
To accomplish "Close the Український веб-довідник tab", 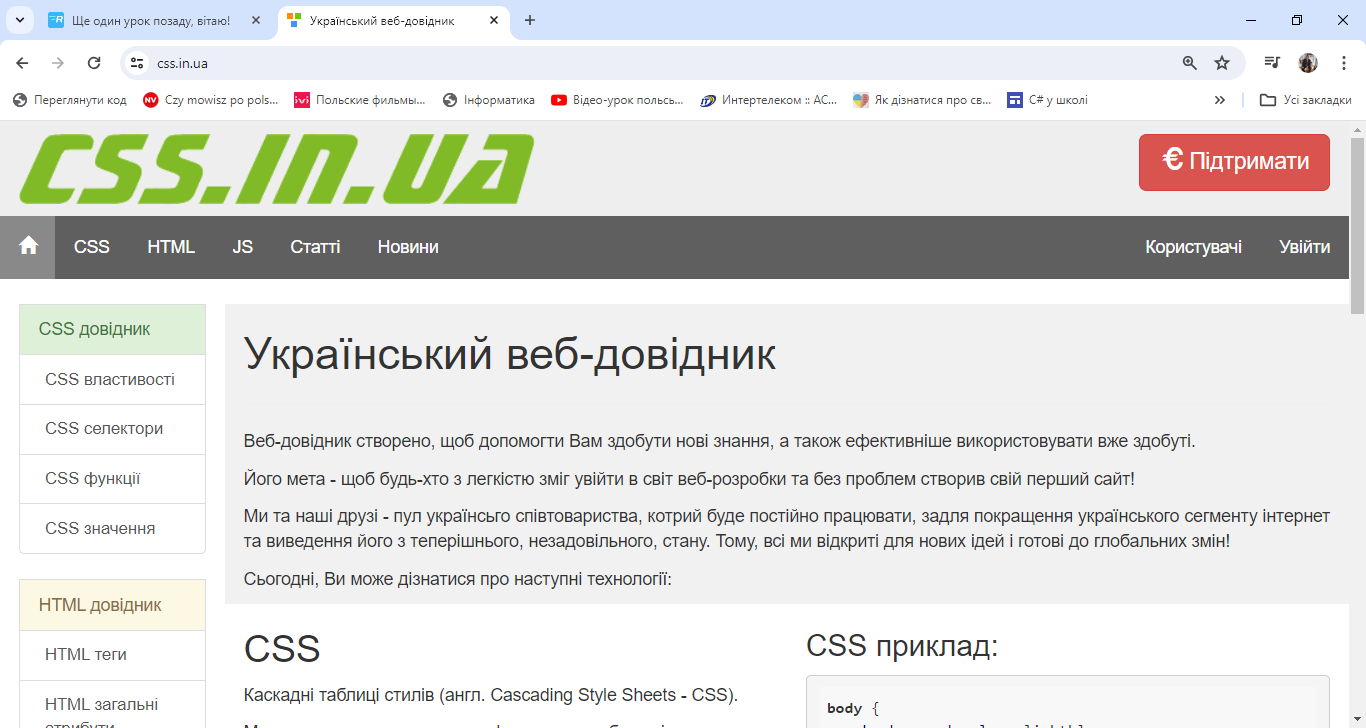I will click(493, 20).
